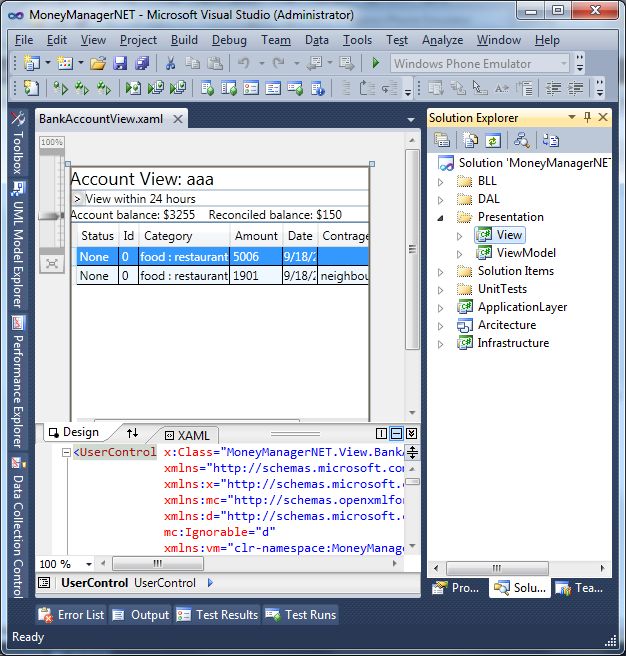The image size is (626, 656).
Task: Open the Build menu
Action: 184,40
